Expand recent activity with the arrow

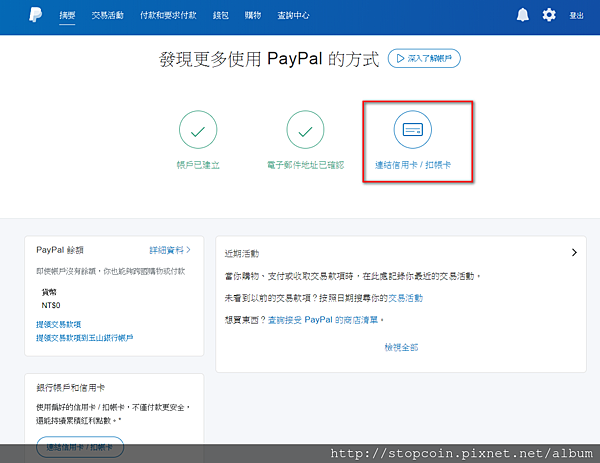click(x=574, y=253)
